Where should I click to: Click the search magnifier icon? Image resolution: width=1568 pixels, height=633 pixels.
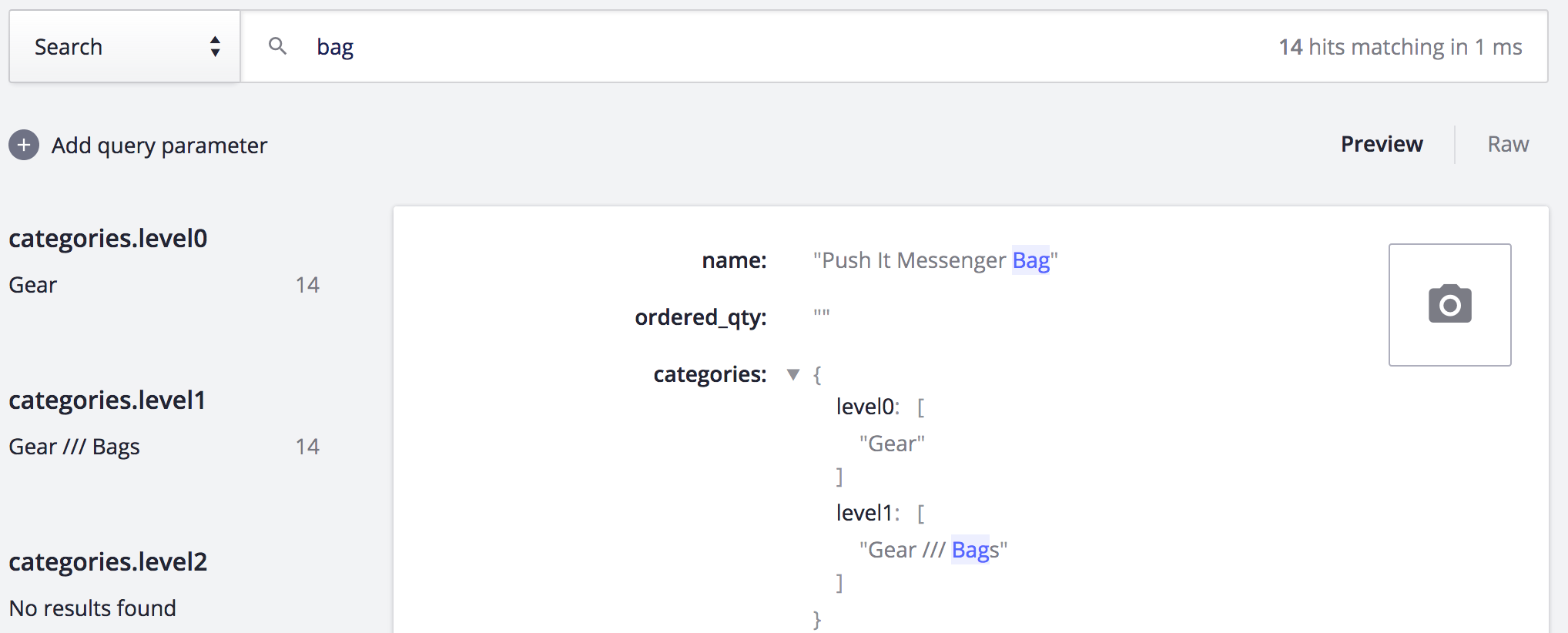click(x=278, y=46)
